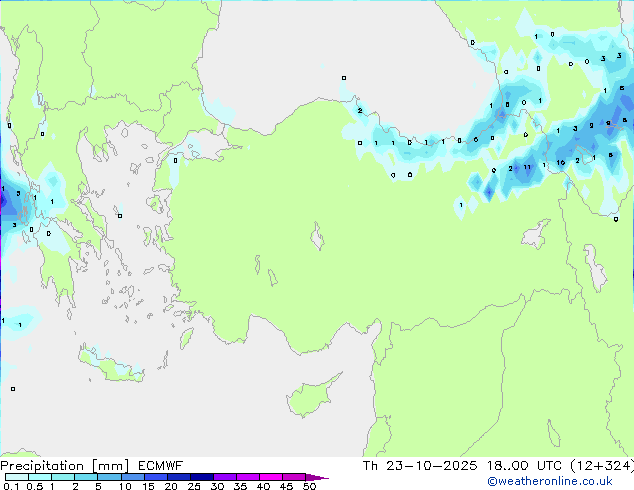Click the ECMWF model label
This screenshot has height=490, width=634.
tap(161, 466)
